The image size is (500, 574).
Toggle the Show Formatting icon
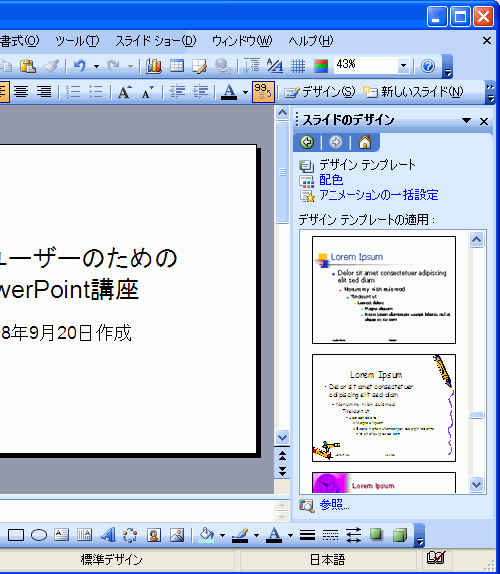click(x=275, y=66)
